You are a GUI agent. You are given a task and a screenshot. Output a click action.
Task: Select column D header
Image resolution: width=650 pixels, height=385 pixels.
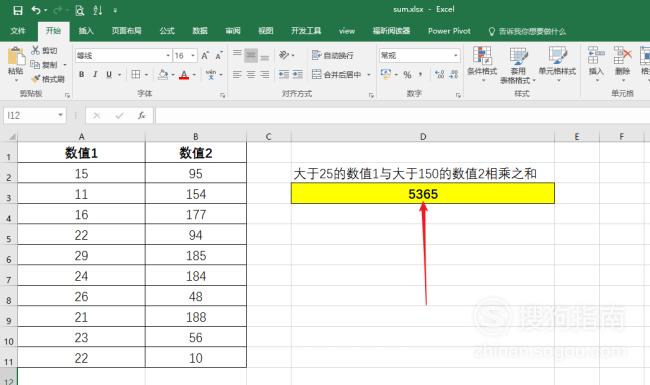point(423,136)
